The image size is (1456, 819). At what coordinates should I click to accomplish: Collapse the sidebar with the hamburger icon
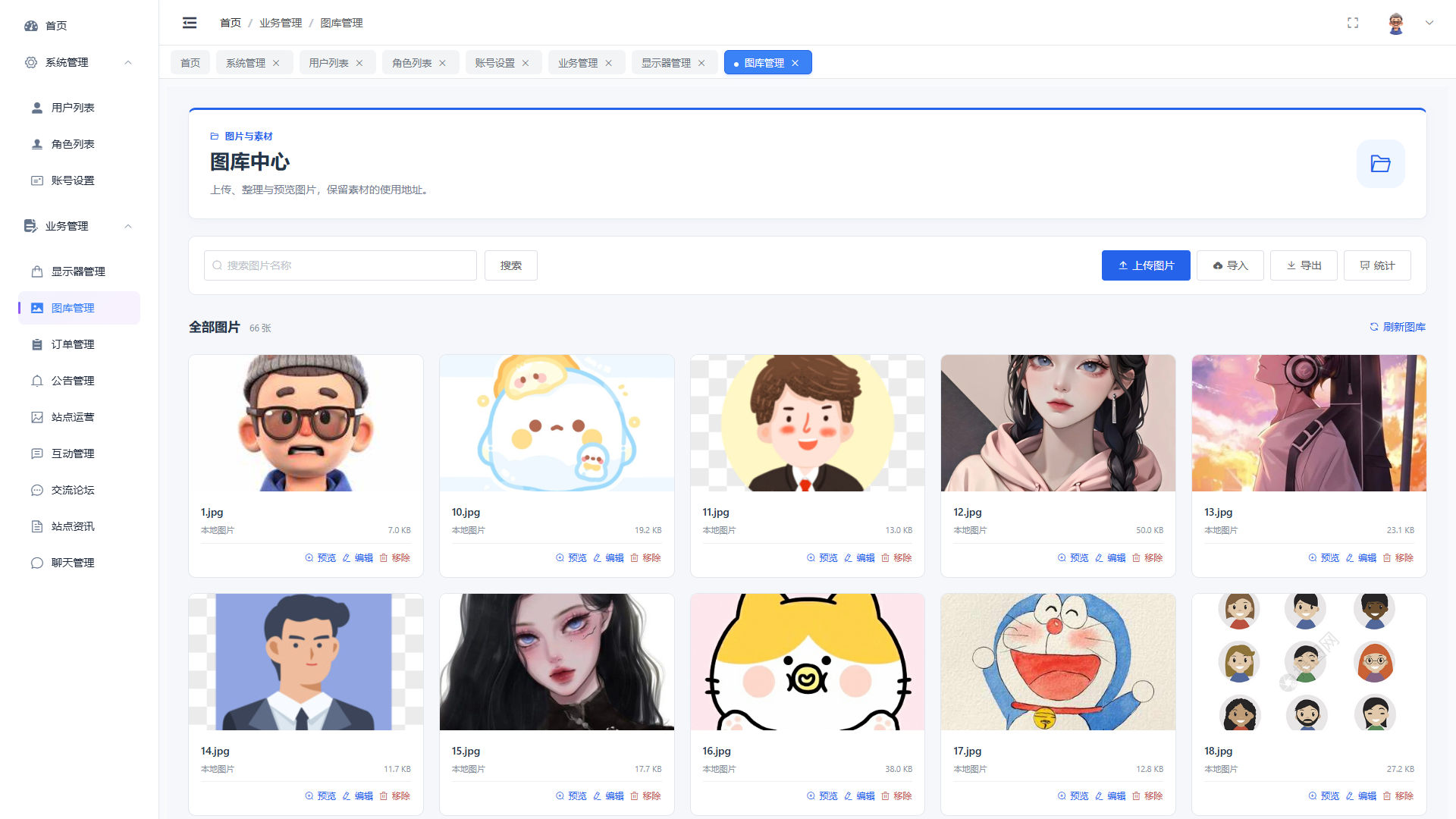tap(190, 23)
